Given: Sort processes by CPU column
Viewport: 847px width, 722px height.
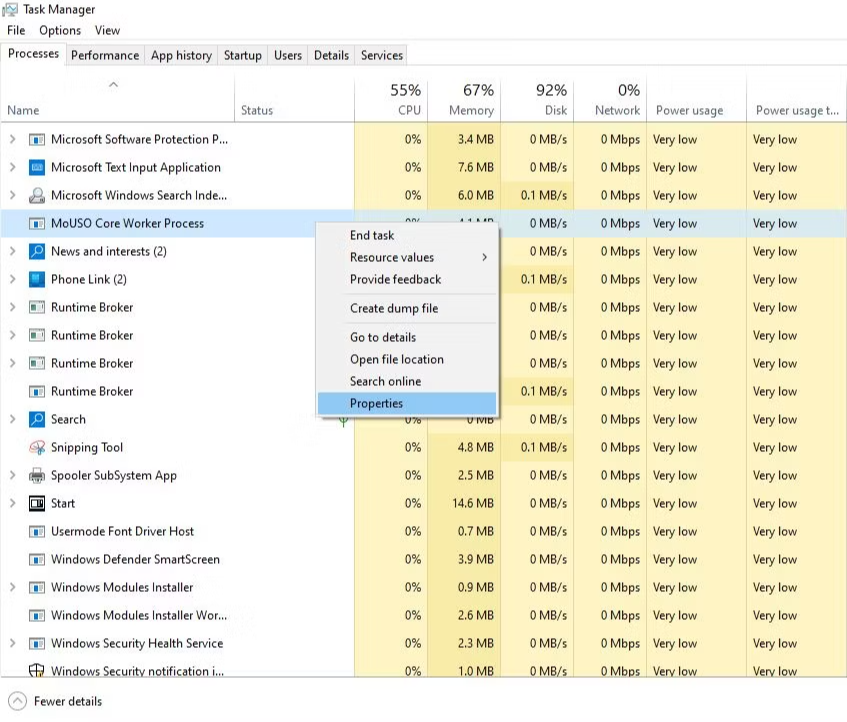Looking at the screenshot, I should 391,99.
